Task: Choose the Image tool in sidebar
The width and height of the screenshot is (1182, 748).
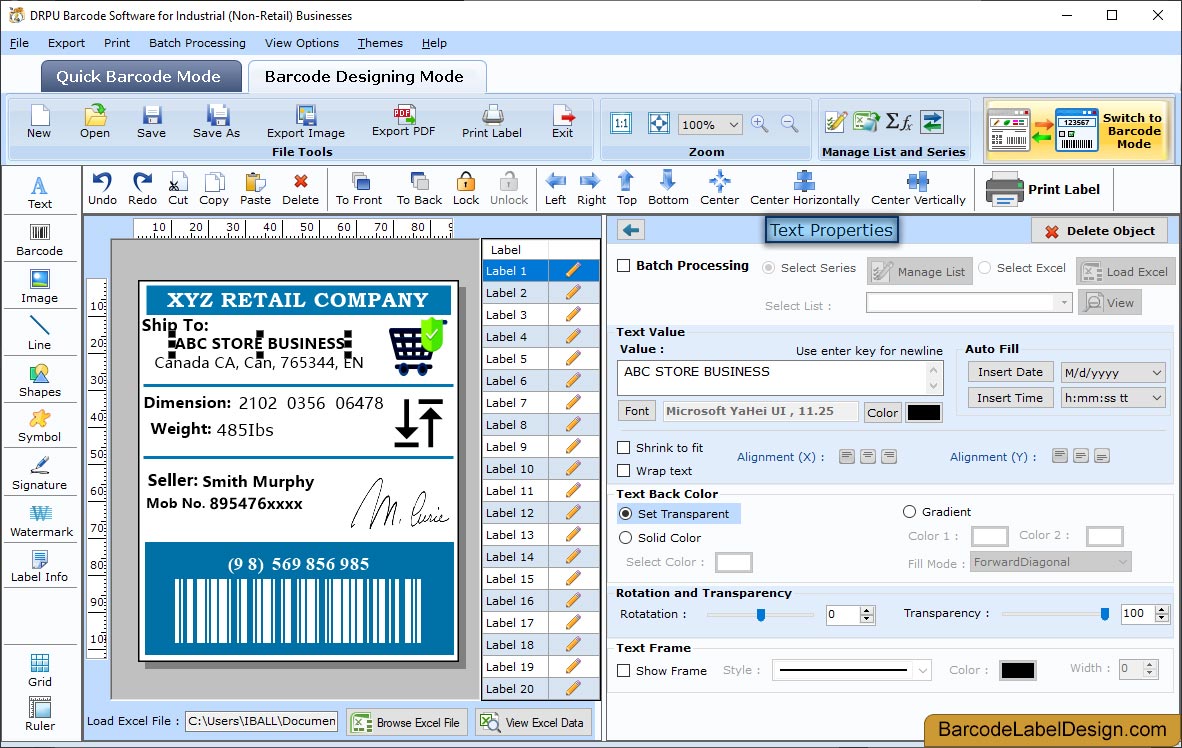Action: click(x=39, y=287)
